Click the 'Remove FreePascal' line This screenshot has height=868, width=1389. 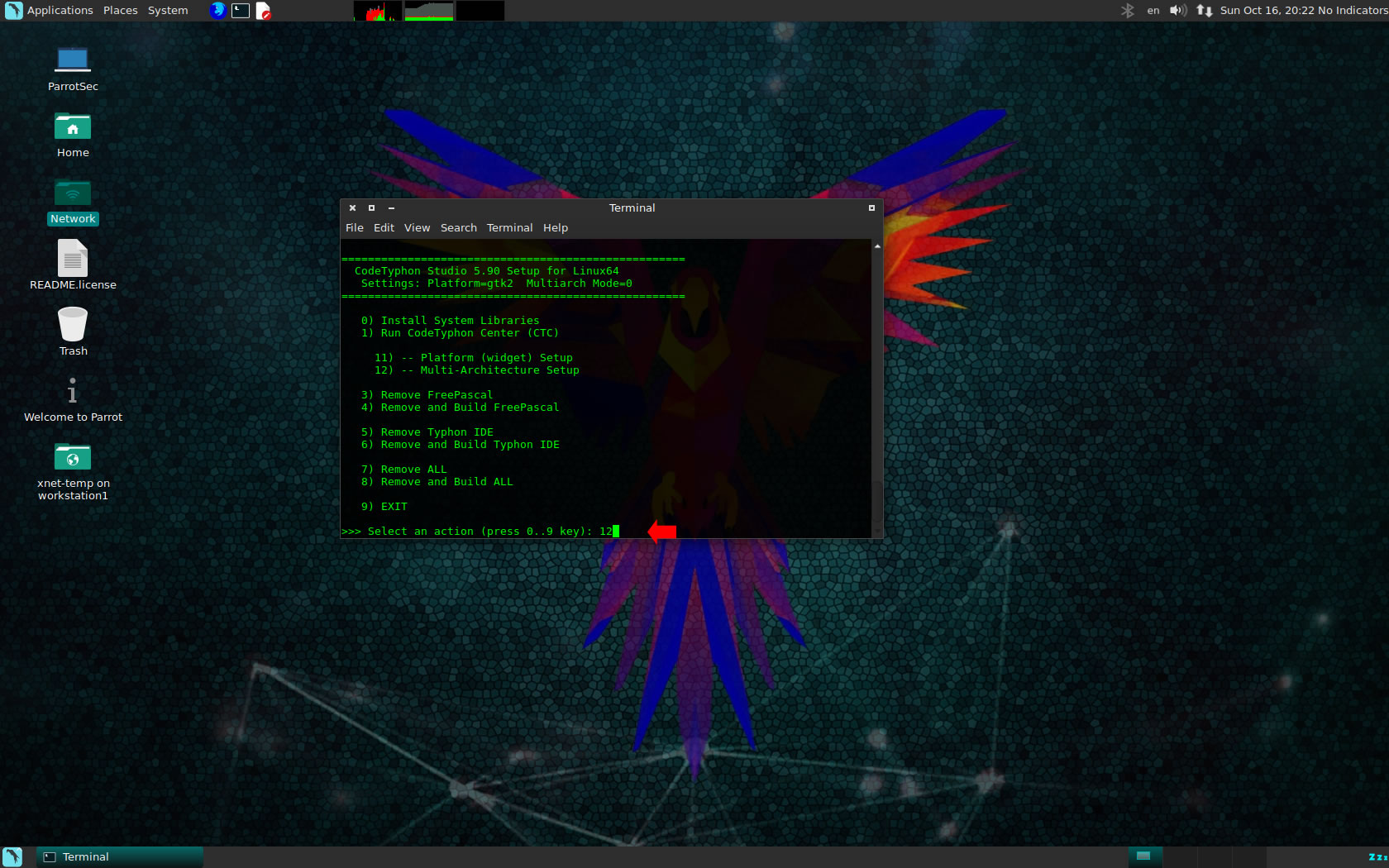(427, 395)
